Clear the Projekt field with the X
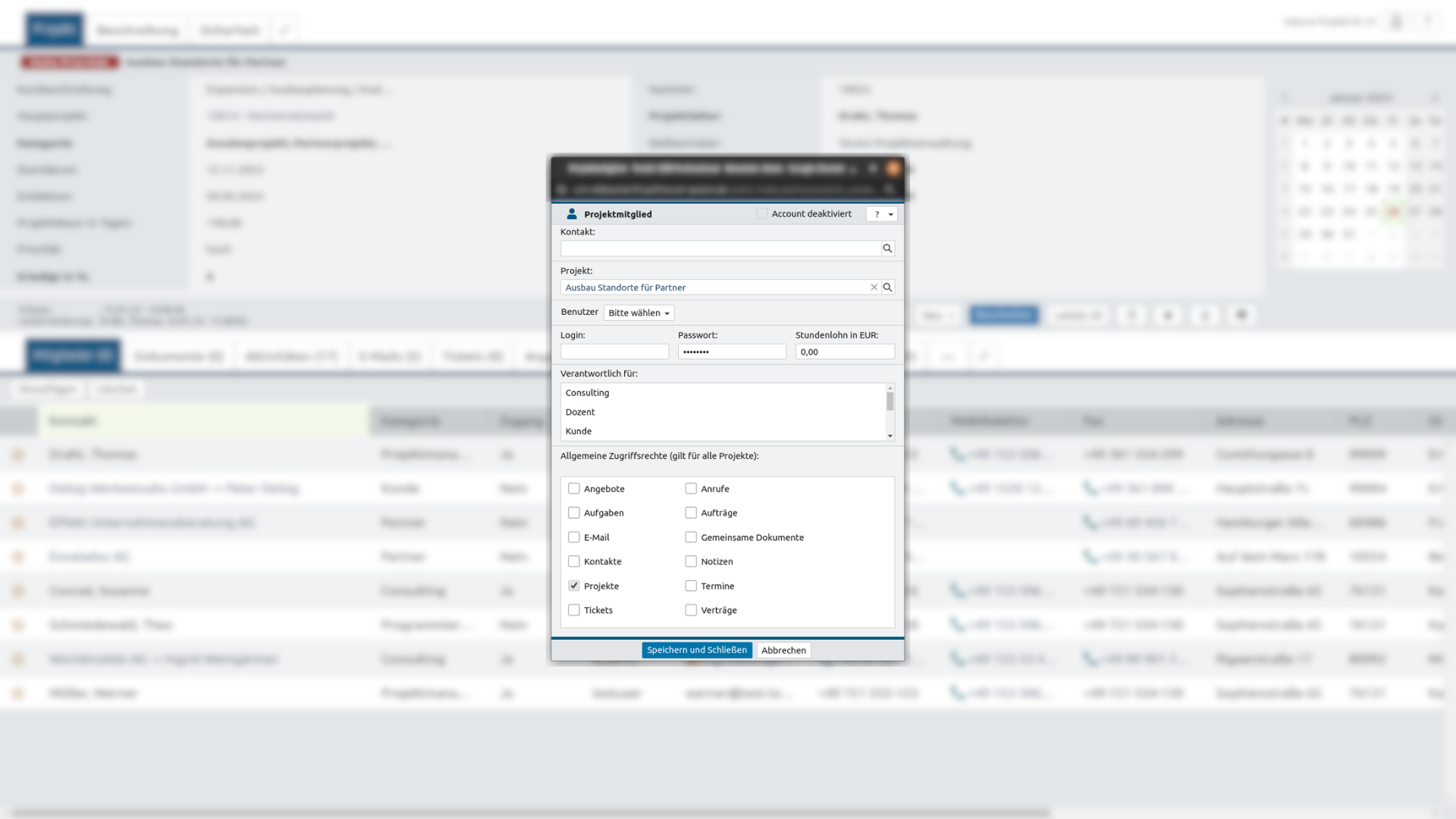1456x819 pixels. (874, 287)
